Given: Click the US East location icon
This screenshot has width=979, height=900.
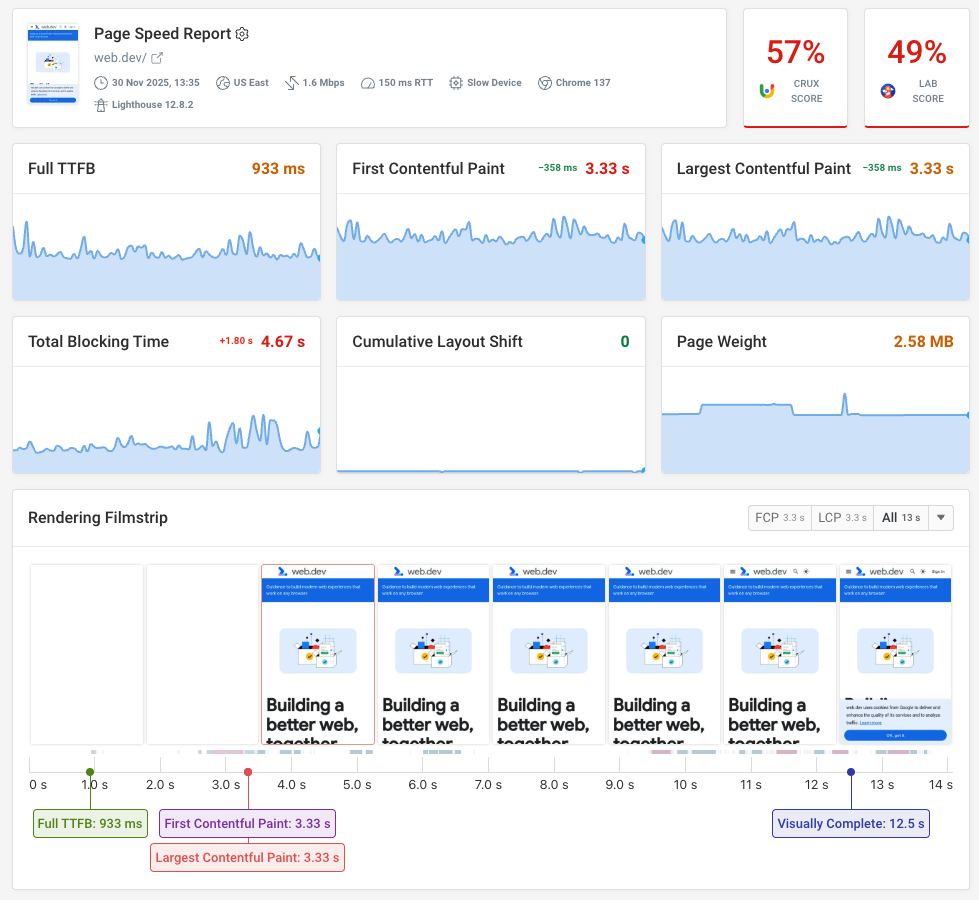Looking at the screenshot, I should [222, 83].
